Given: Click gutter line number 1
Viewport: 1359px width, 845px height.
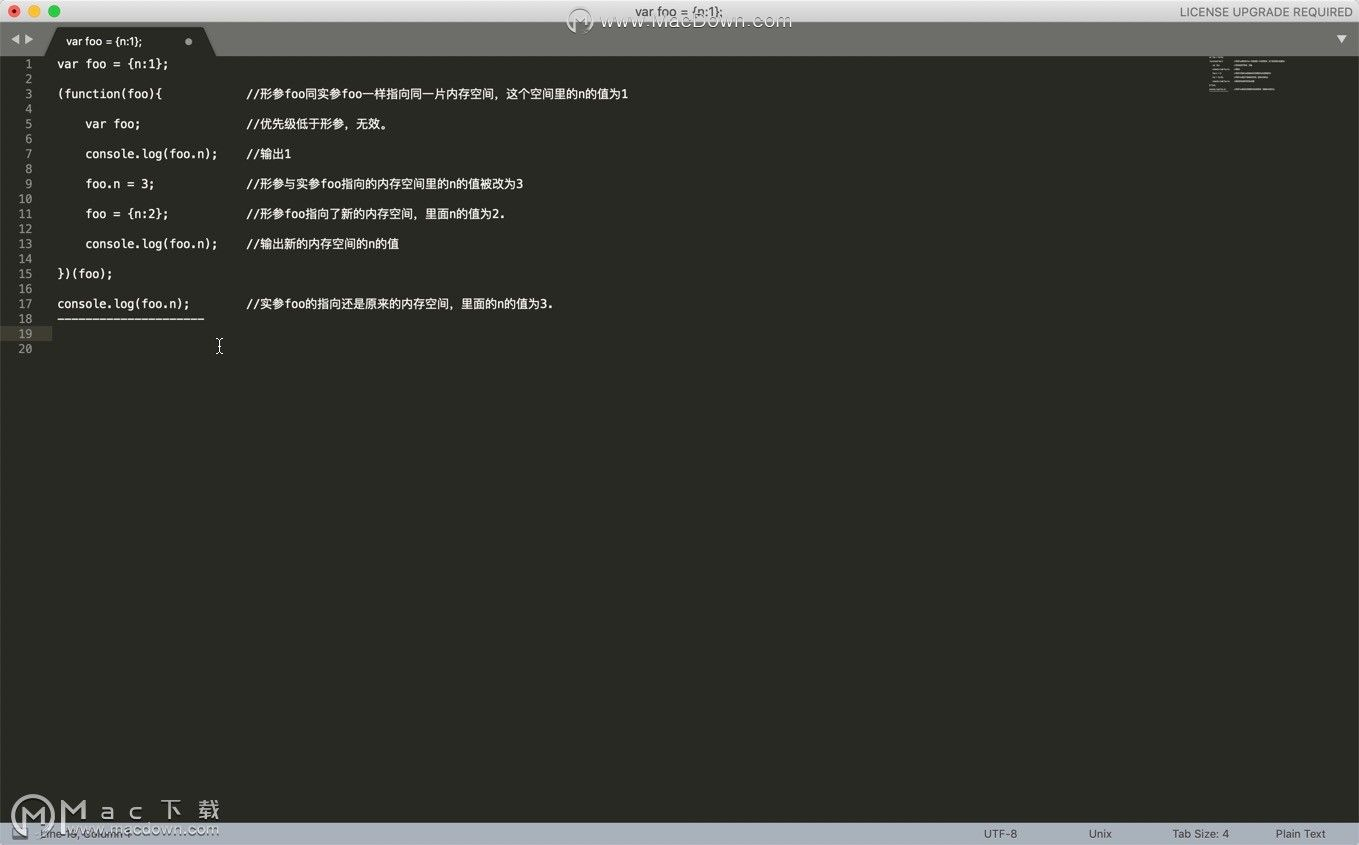Looking at the screenshot, I should coord(28,64).
